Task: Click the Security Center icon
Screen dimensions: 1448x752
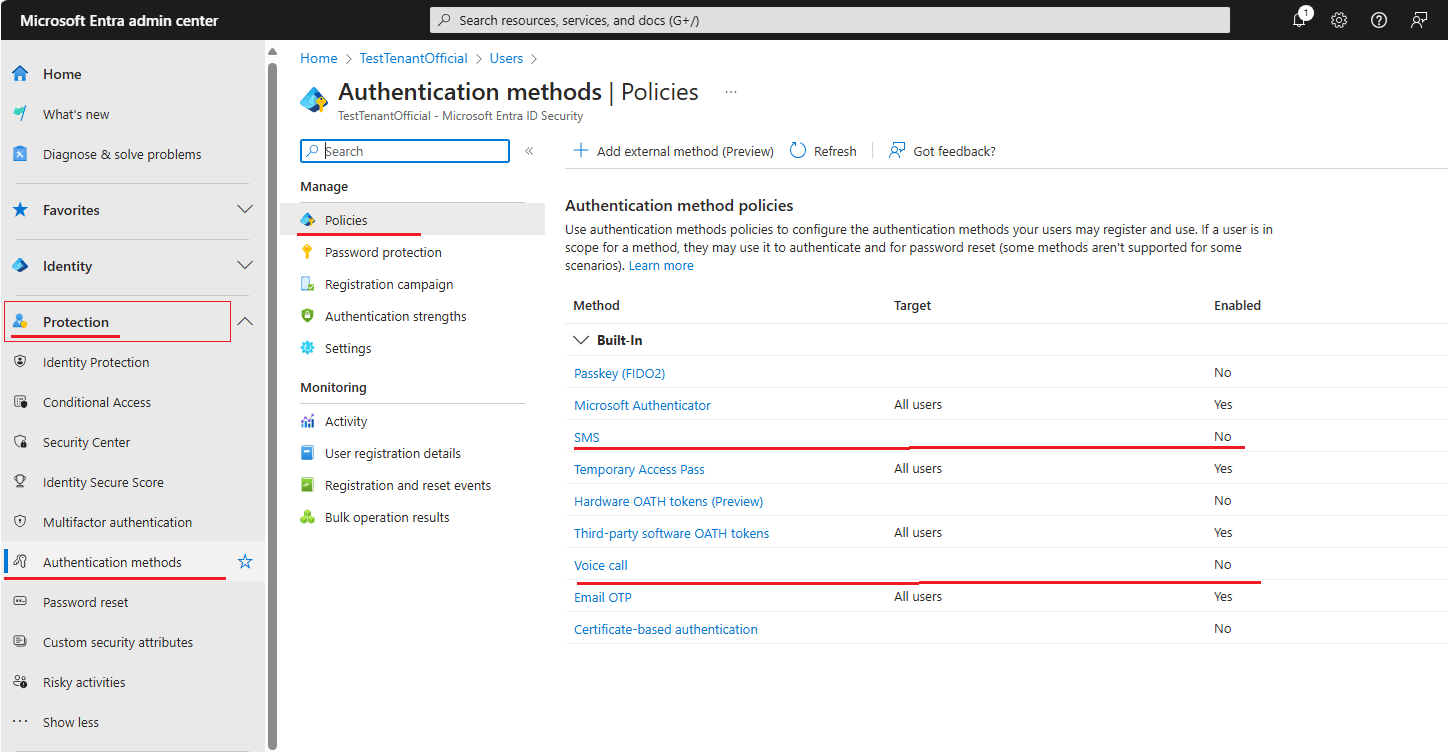Action: (x=20, y=442)
